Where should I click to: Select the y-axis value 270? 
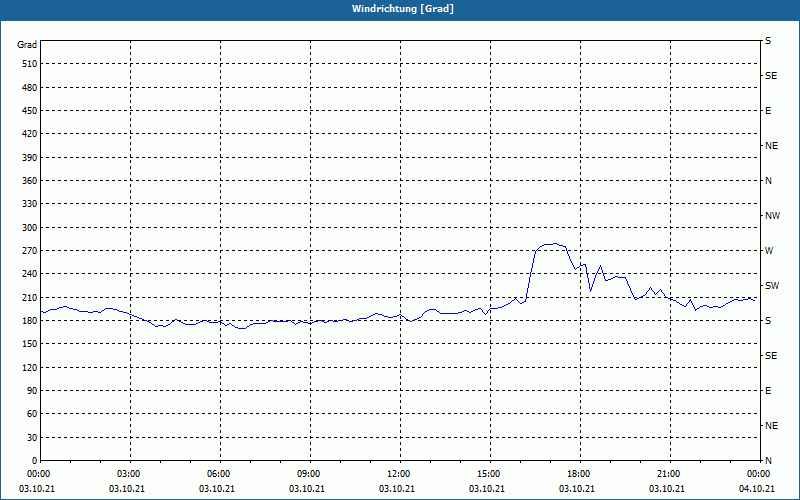point(30,251)
